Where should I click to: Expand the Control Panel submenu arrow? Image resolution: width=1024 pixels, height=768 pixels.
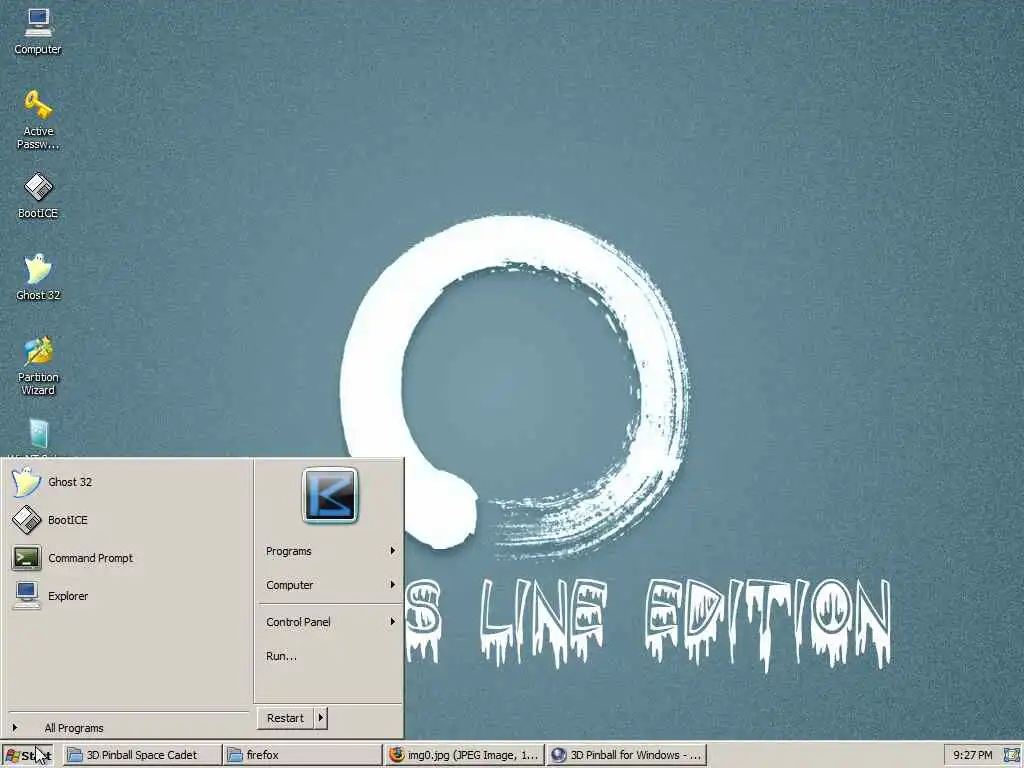(x=392, y=622)
